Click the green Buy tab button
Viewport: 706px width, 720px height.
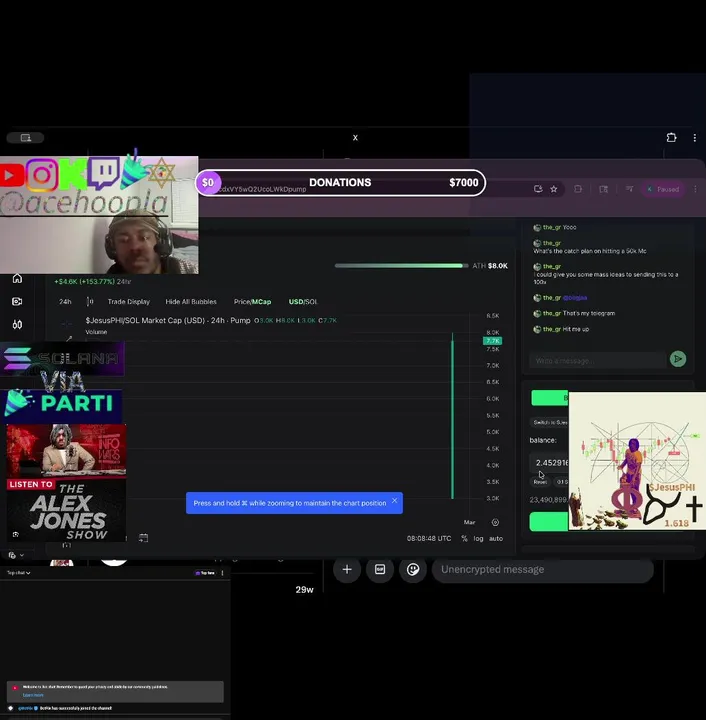point(549,398)
